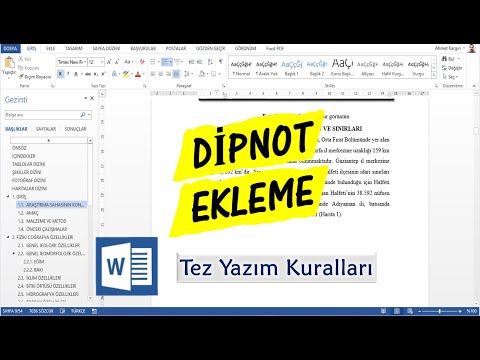This screenshot has width=480, height=360.
Task: Click the borders icon
Action: point(214,74)
